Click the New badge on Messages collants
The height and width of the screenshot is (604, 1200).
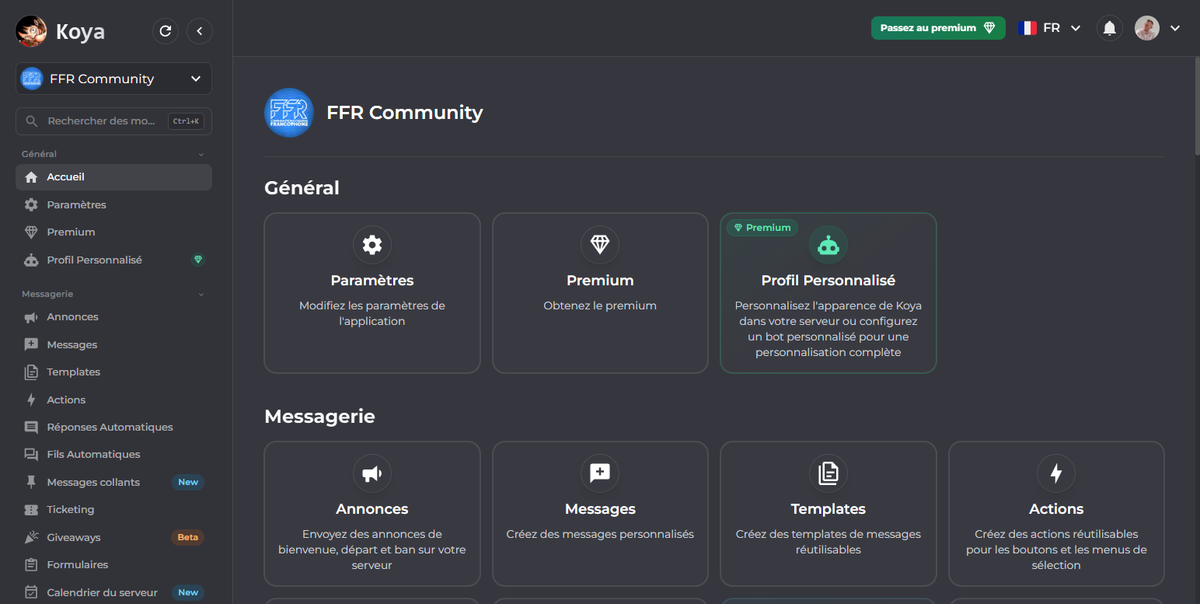point(188,482)
